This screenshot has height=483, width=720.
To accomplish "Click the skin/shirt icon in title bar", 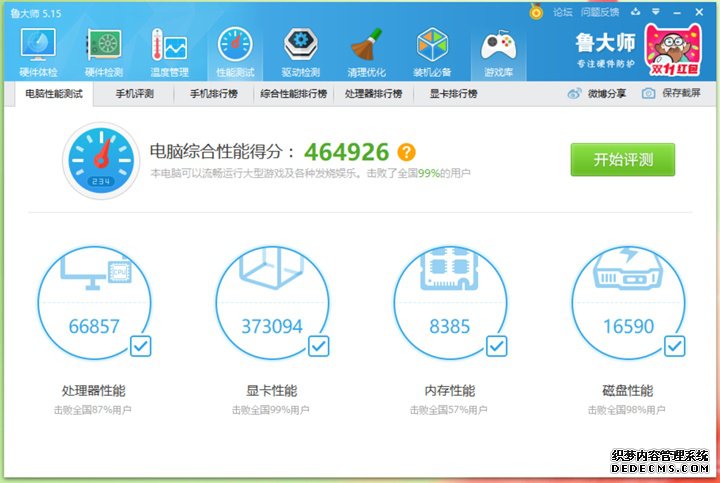I will click(636, 12).
